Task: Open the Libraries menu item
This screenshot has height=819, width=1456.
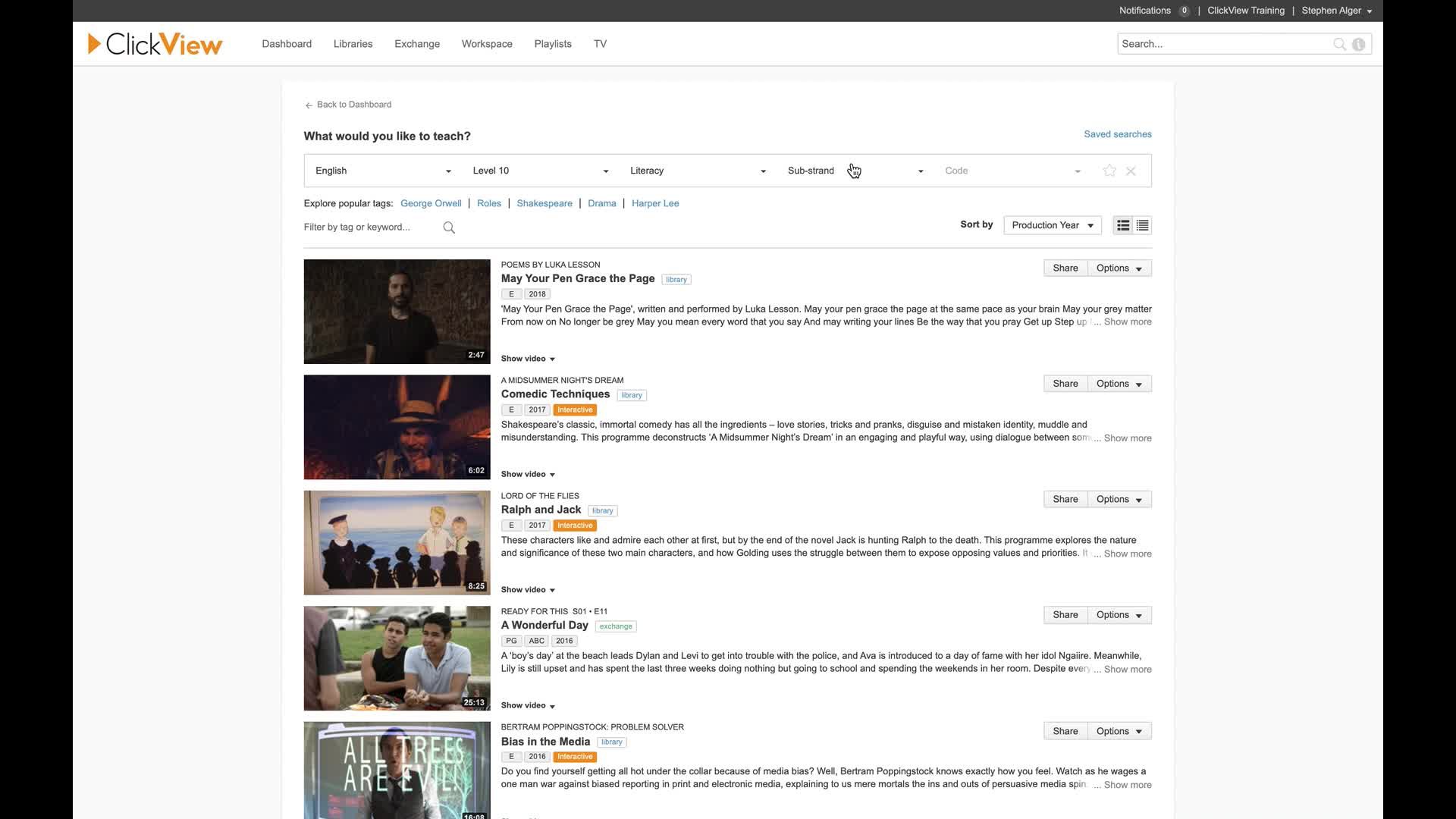Action: coord(353,44)
